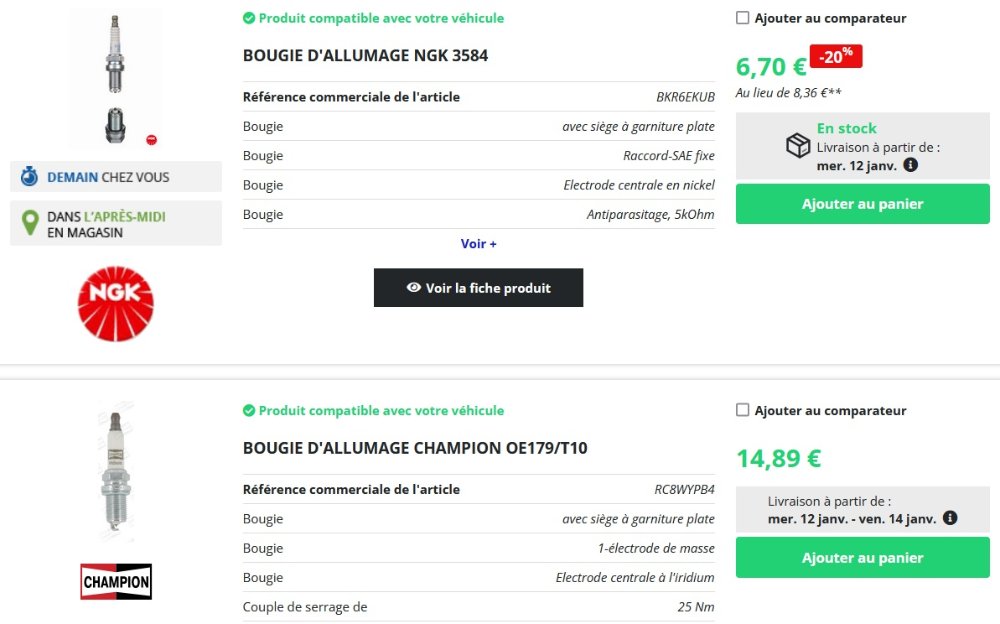Click the Champion delivery date info icon

pyautogui.click(x=950, y=518)
